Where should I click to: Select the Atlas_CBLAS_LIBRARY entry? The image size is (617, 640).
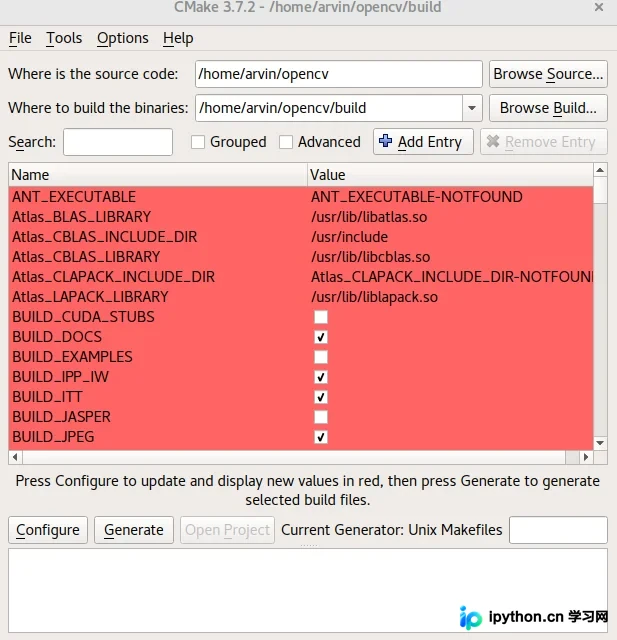pos(86,257)
